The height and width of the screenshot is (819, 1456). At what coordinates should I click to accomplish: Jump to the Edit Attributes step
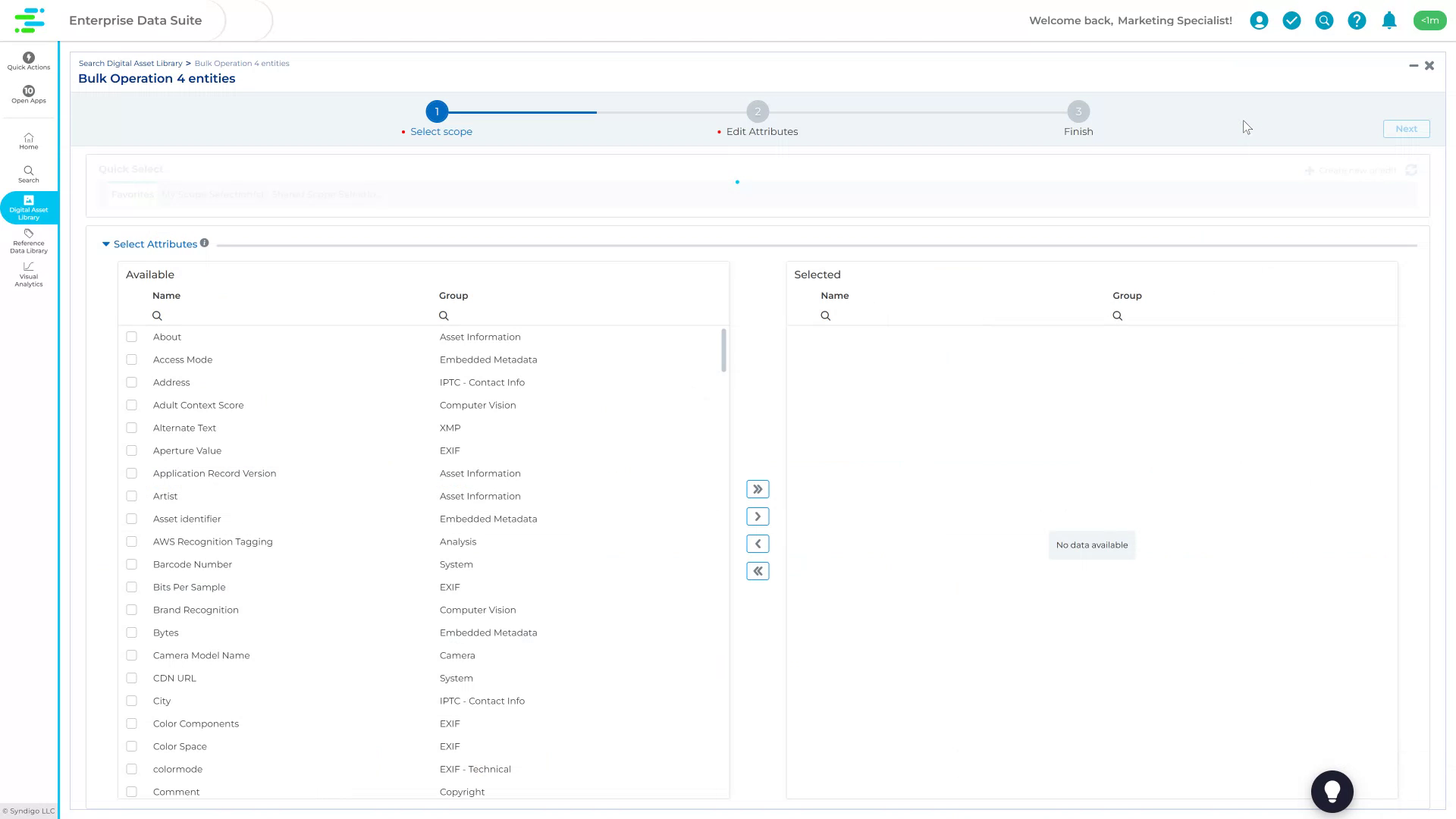pyautogui.click(x=758, y=111)
